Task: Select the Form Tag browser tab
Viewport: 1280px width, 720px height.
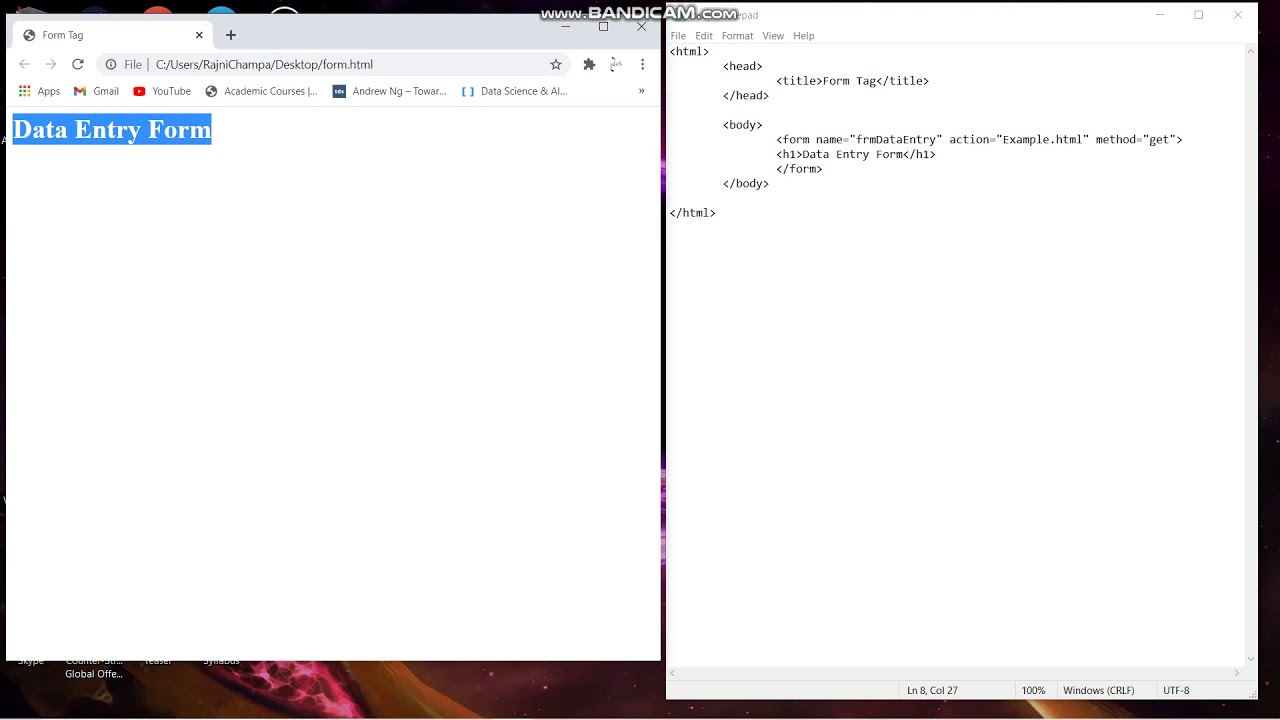Action: pos(112,35)
